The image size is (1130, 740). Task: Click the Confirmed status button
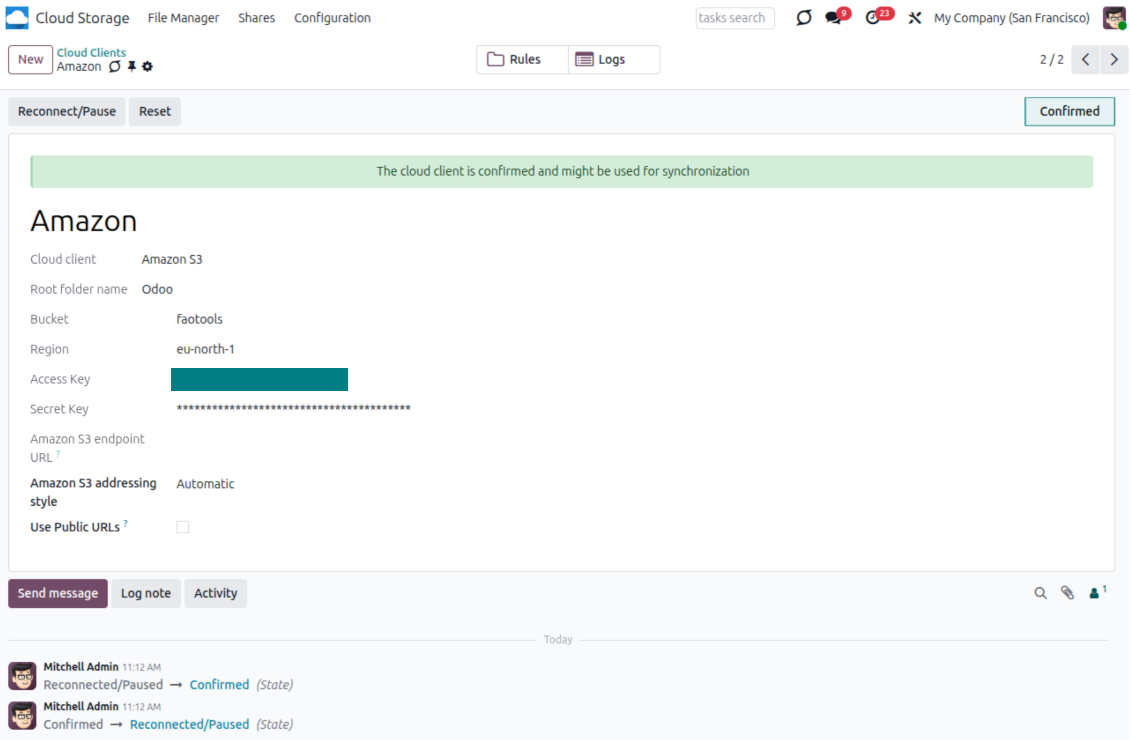[x=1069, y=112]
